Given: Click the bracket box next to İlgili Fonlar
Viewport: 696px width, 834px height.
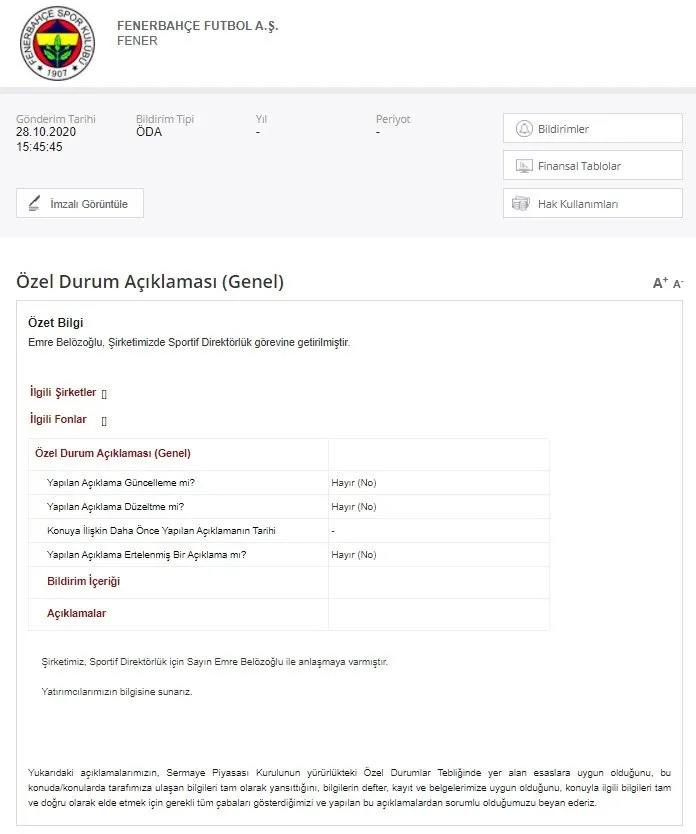Looking at the screenshot, I should (x=104, y=420).
